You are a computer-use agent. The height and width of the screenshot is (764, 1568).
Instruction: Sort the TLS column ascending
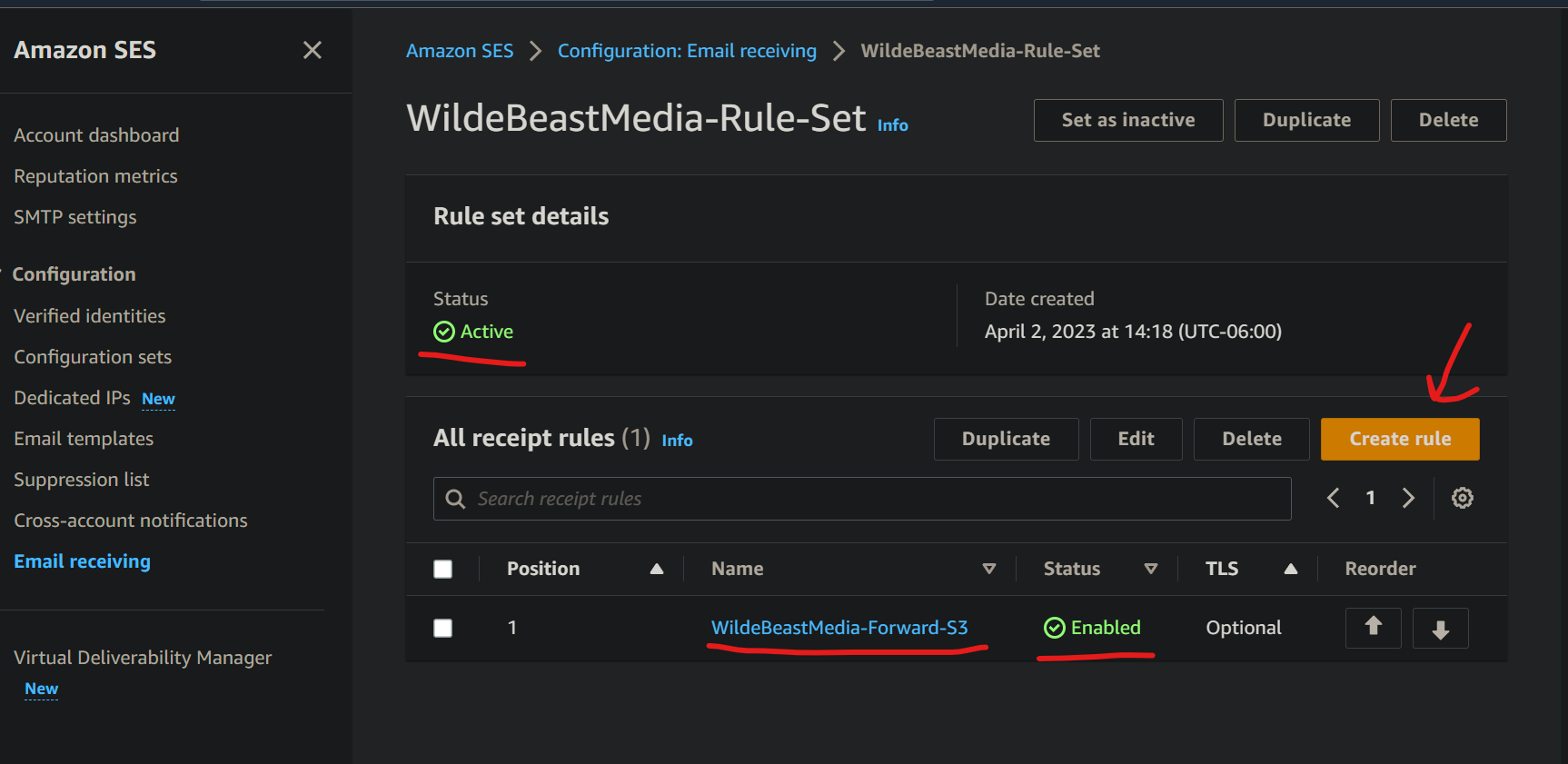click(1290, 569)
